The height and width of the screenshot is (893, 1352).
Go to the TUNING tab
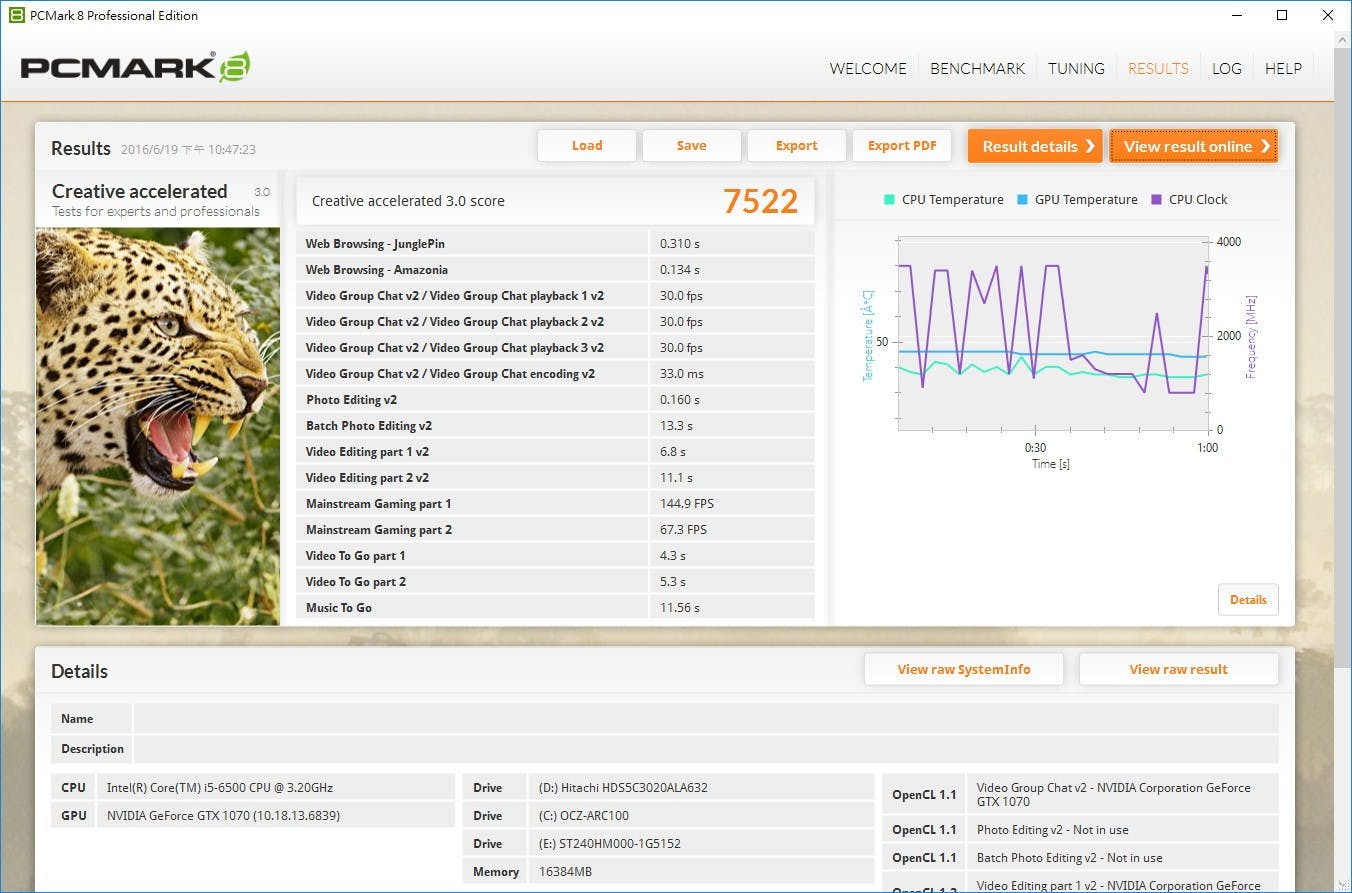click(x=1076, y=69)
